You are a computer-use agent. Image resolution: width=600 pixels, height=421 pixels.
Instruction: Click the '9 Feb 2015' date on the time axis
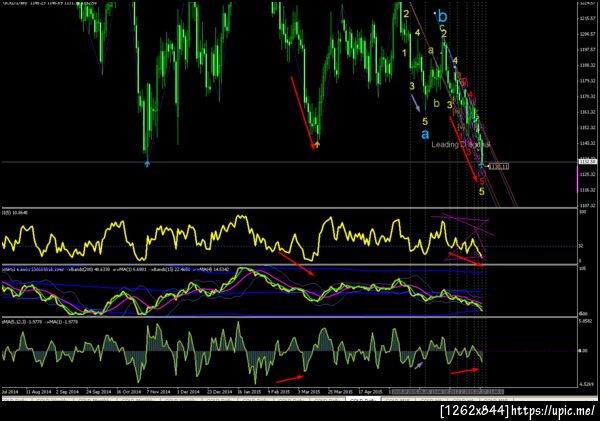[279, 392]
